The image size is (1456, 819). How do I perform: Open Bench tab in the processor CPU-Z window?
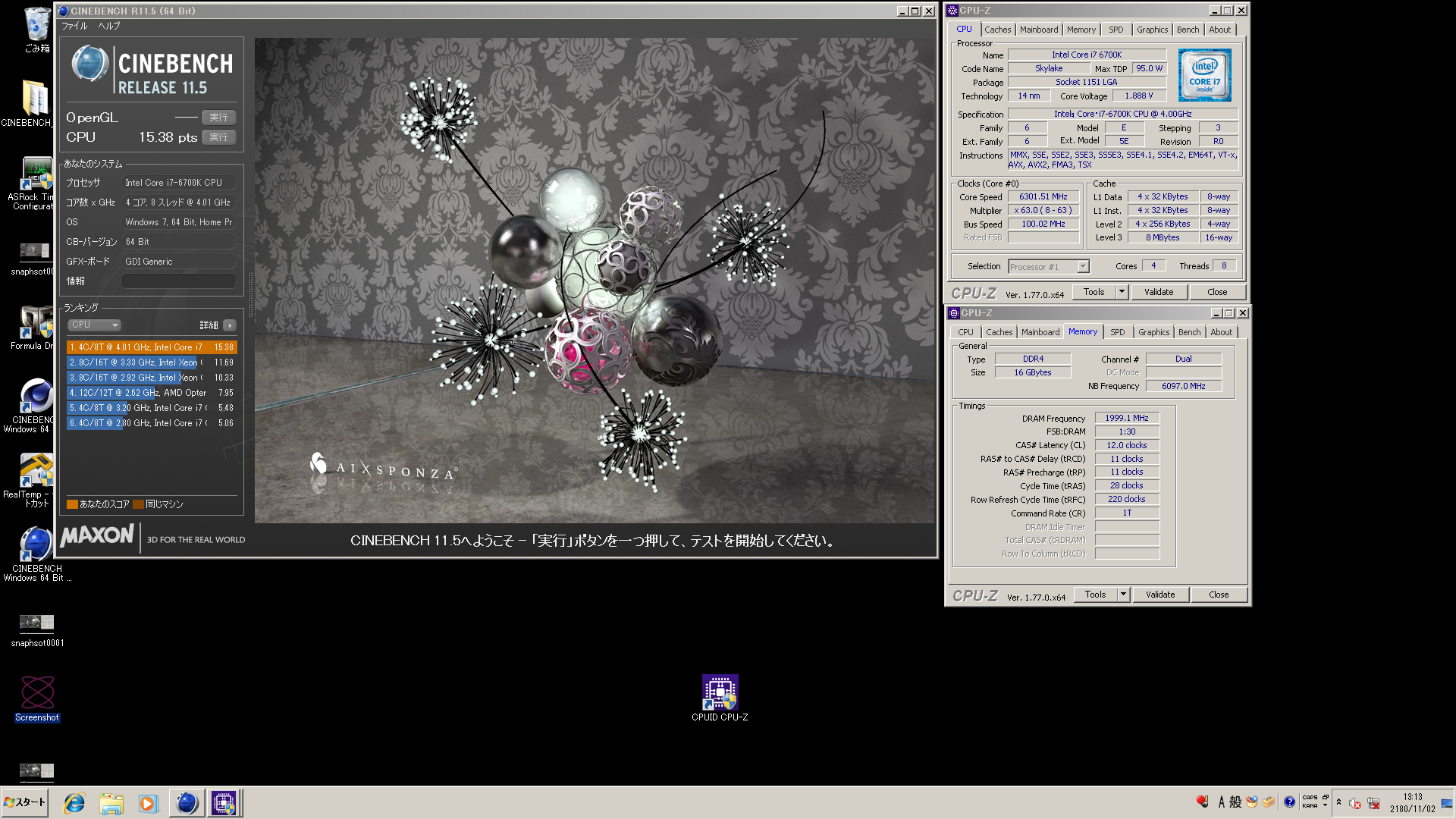point(1188,30)
